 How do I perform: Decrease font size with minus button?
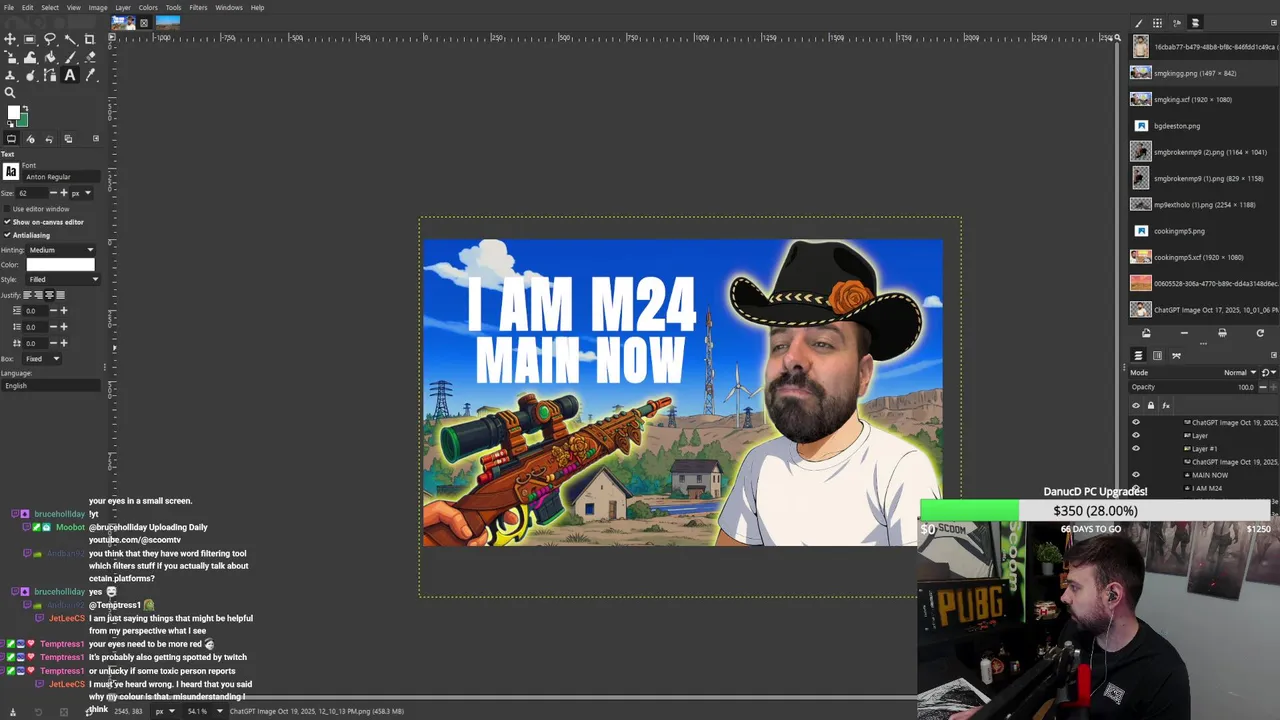[x=54, y=193]
